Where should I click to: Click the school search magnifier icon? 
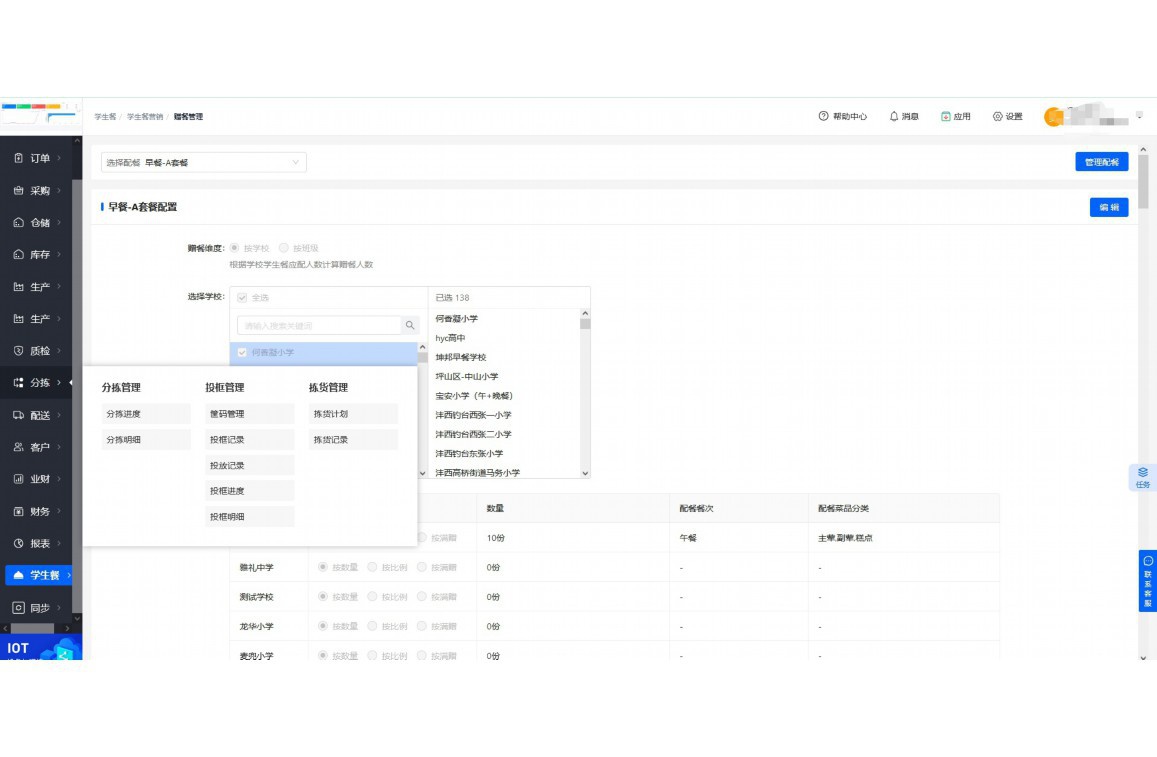(x=410, y=326)
